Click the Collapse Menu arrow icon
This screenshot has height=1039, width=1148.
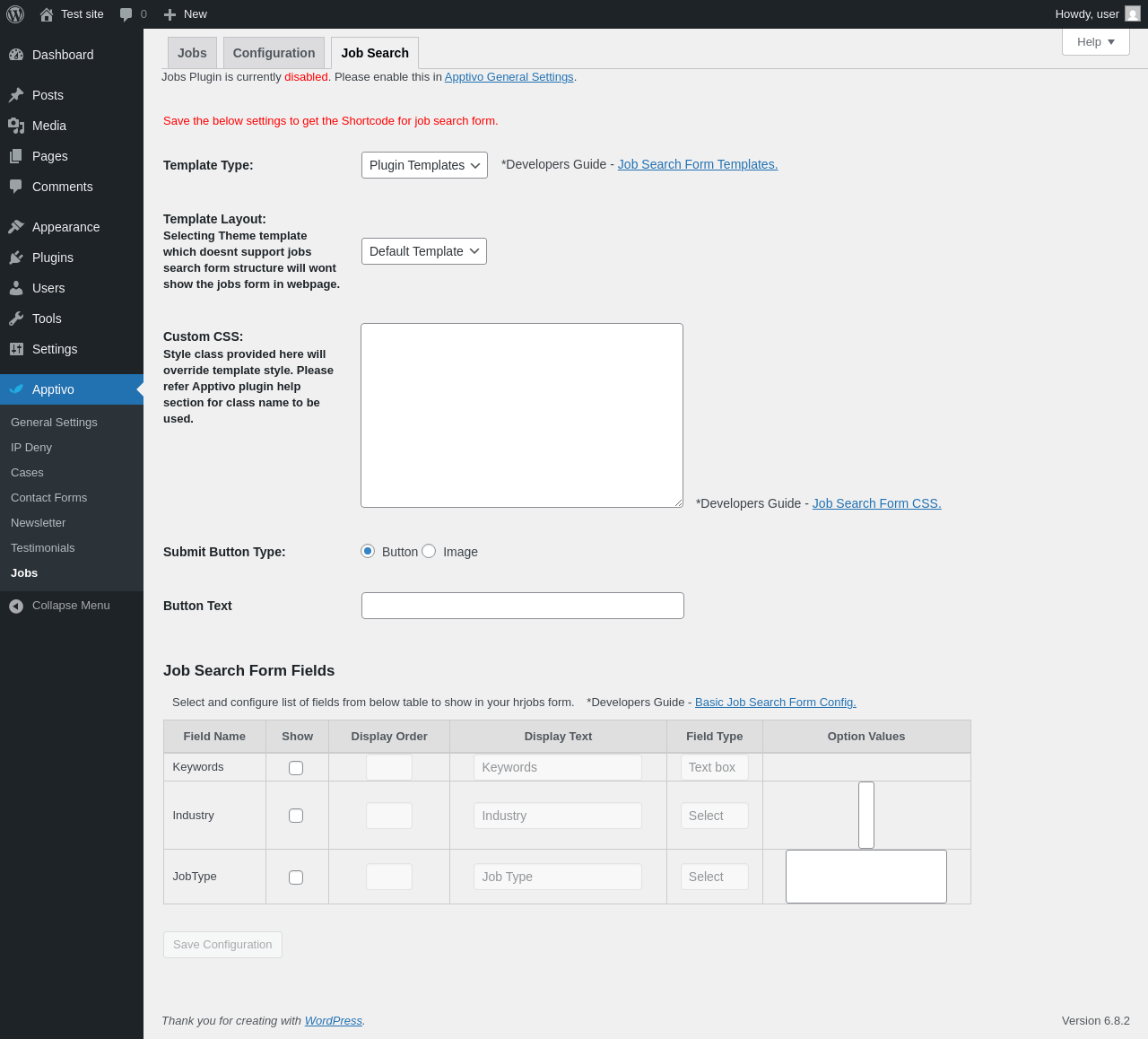pyautogui.click(x=16, y=607)
